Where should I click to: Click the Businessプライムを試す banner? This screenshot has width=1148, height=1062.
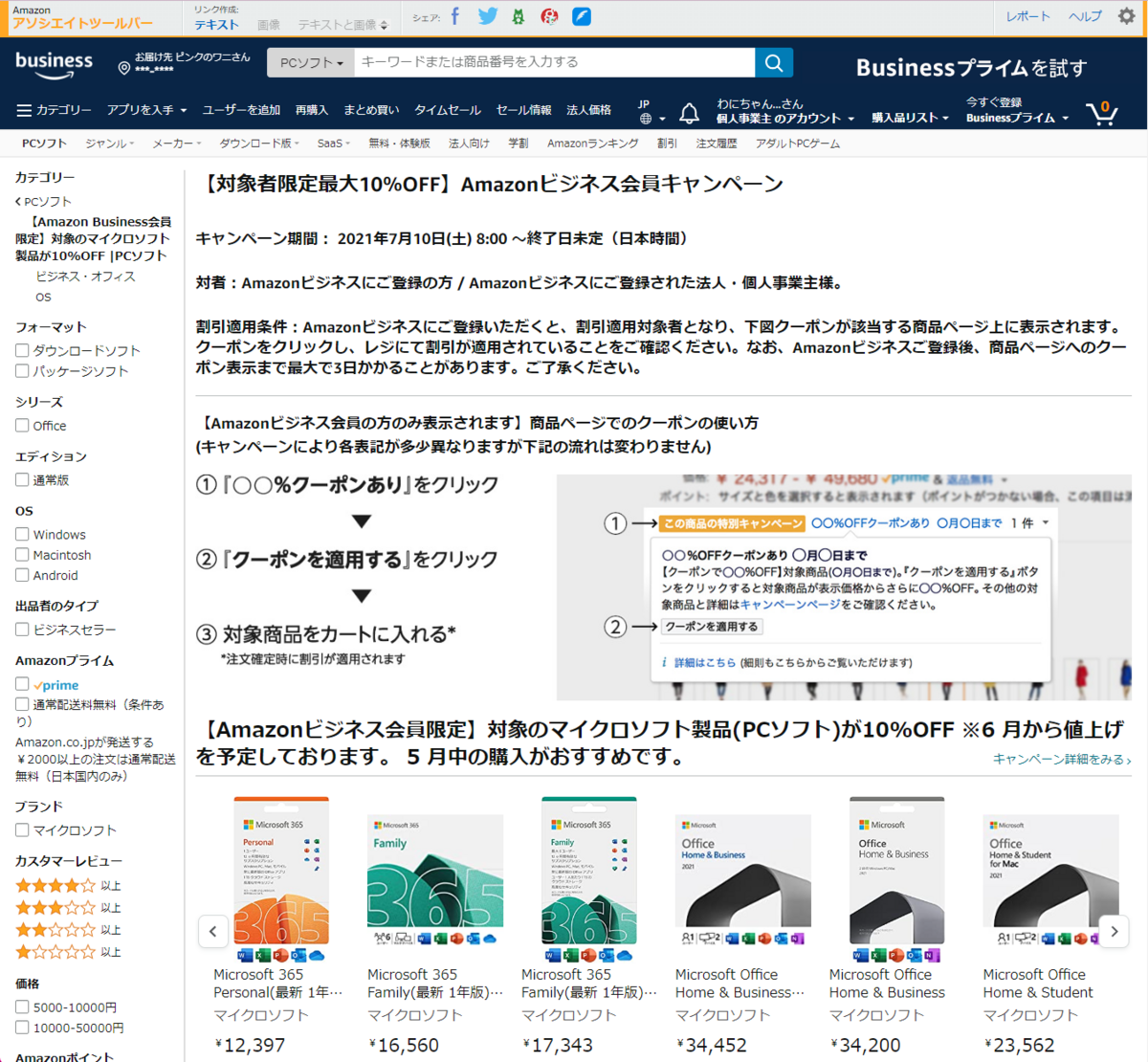pyautogui.click(x=971, y=68)
